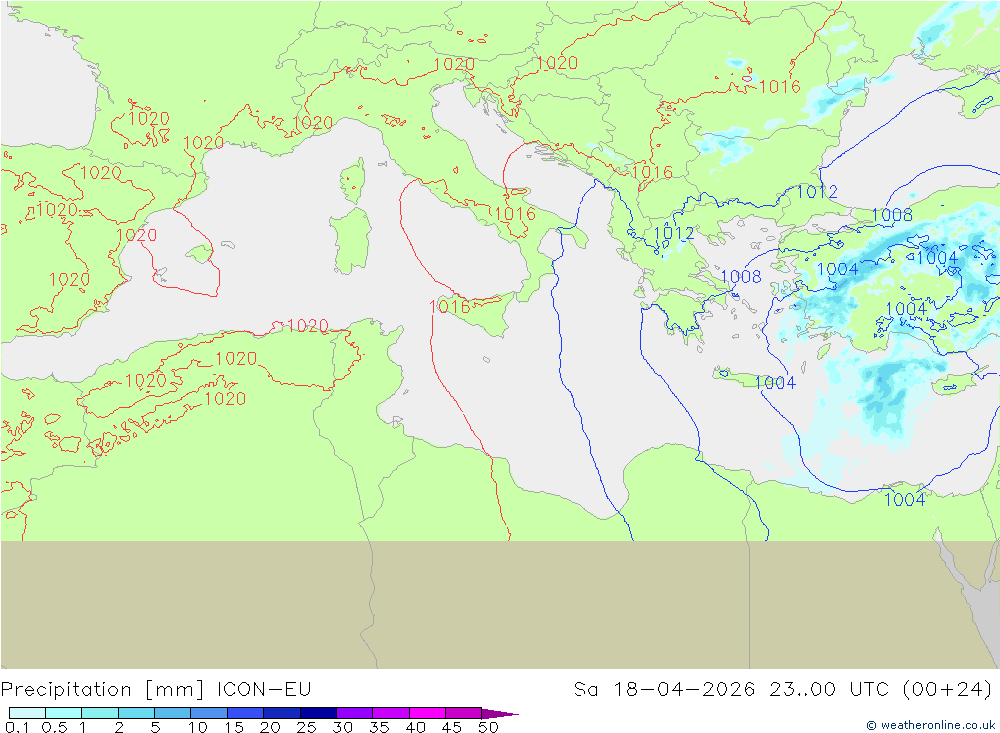Click the legend value '10'

coord(198,727)
